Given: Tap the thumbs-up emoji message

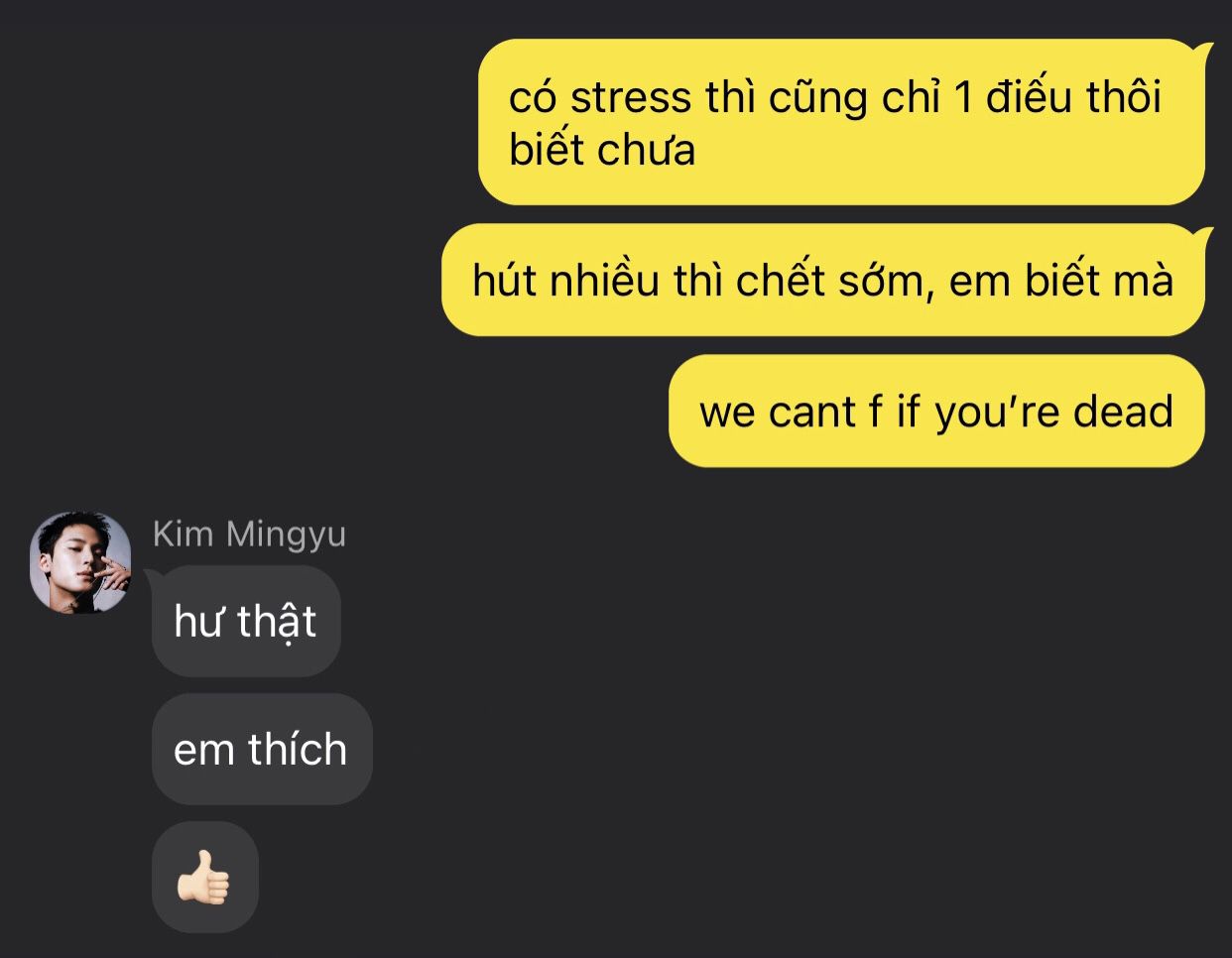Looking at the screenshot, I should (204, 877).
